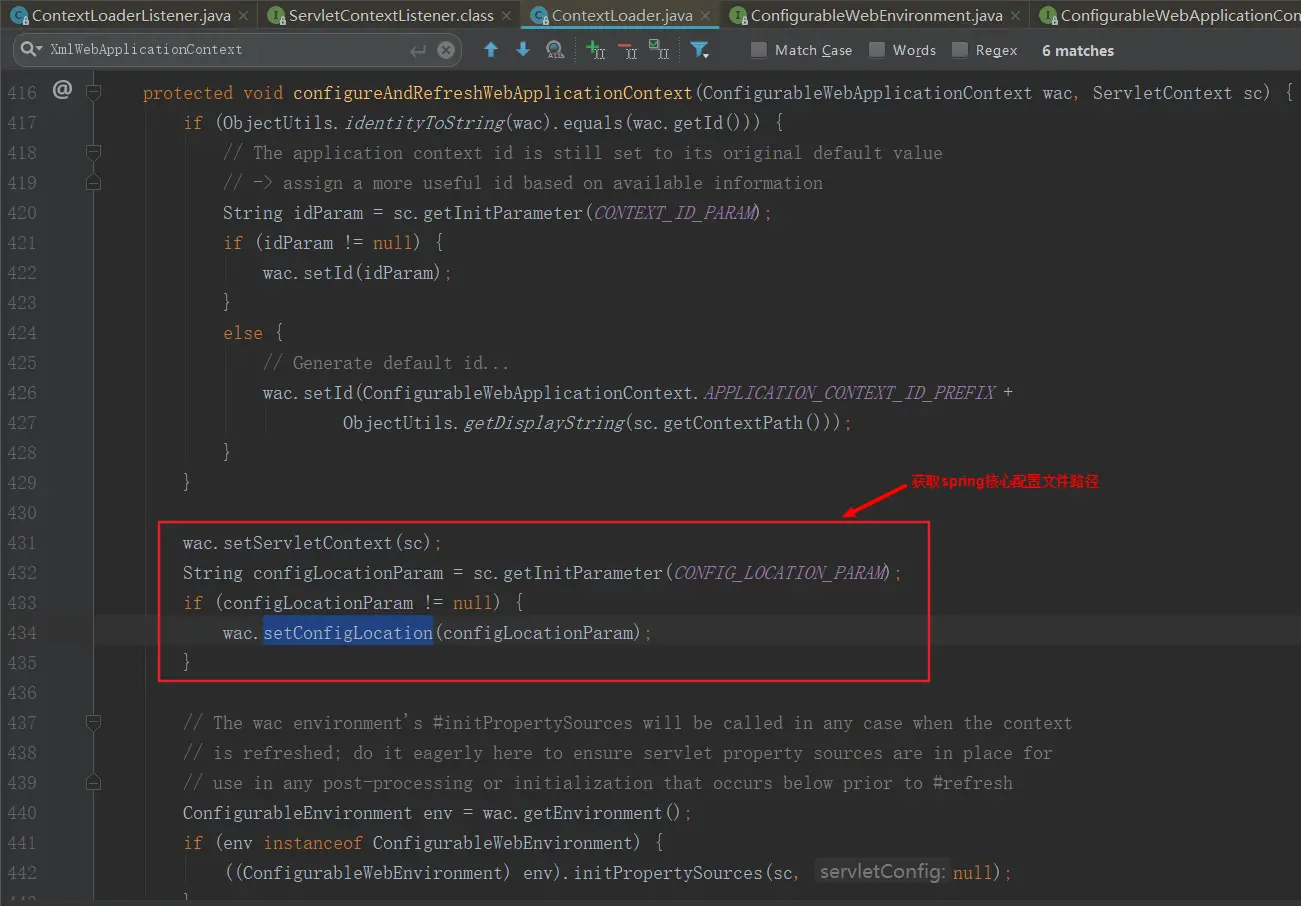The height and width of the screenshot is (906, 1301).
Task: Click 'Generate default id...' comment
Action: coord(387,363)
